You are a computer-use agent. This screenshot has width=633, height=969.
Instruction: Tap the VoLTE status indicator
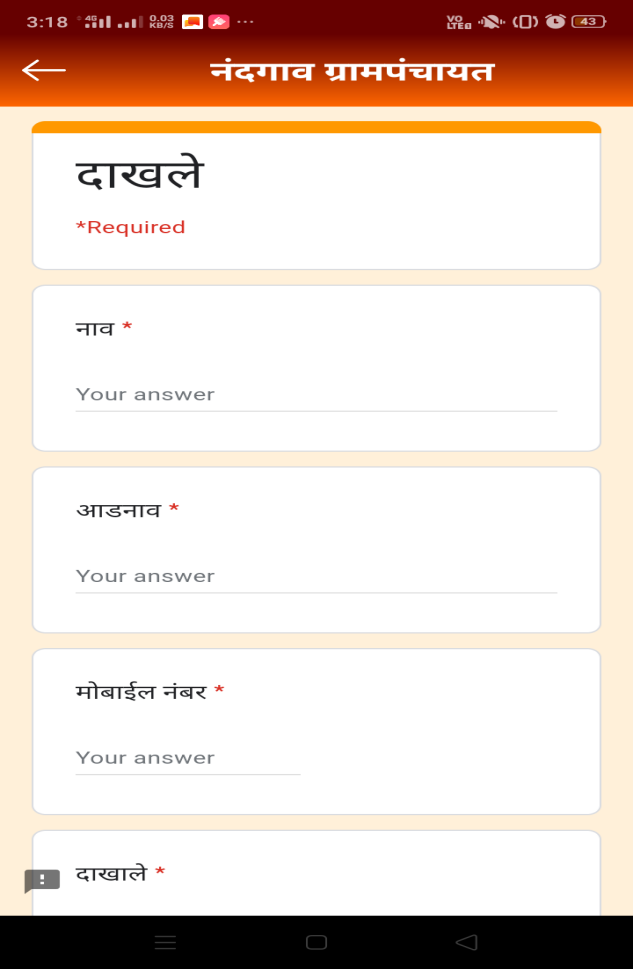[458, 21]
